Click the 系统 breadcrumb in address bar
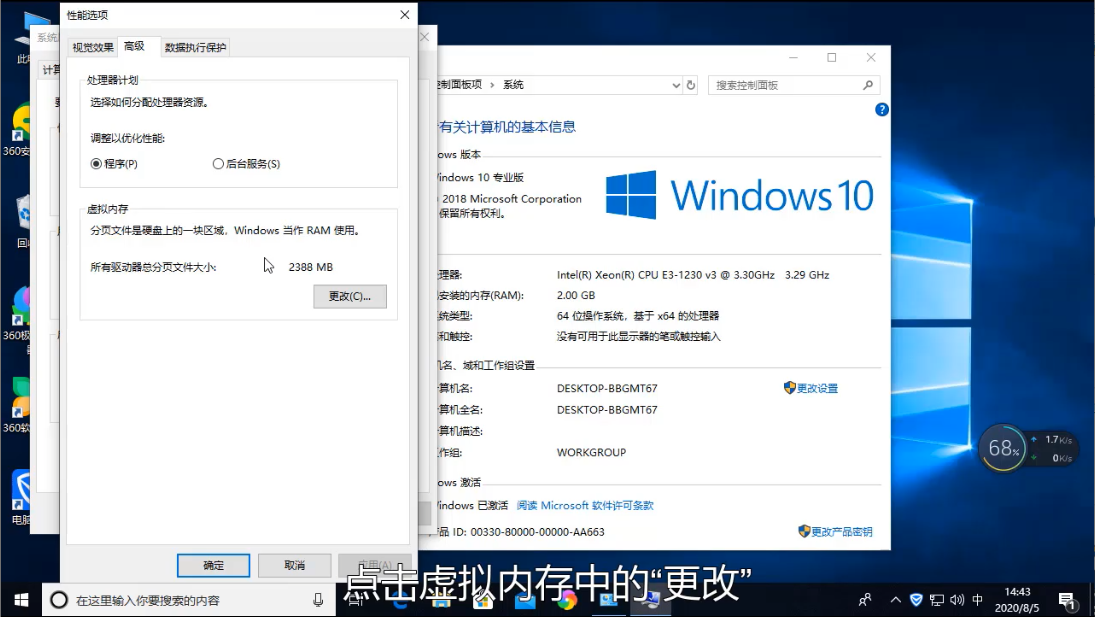The image size is (1095, 617). point(513,84)
